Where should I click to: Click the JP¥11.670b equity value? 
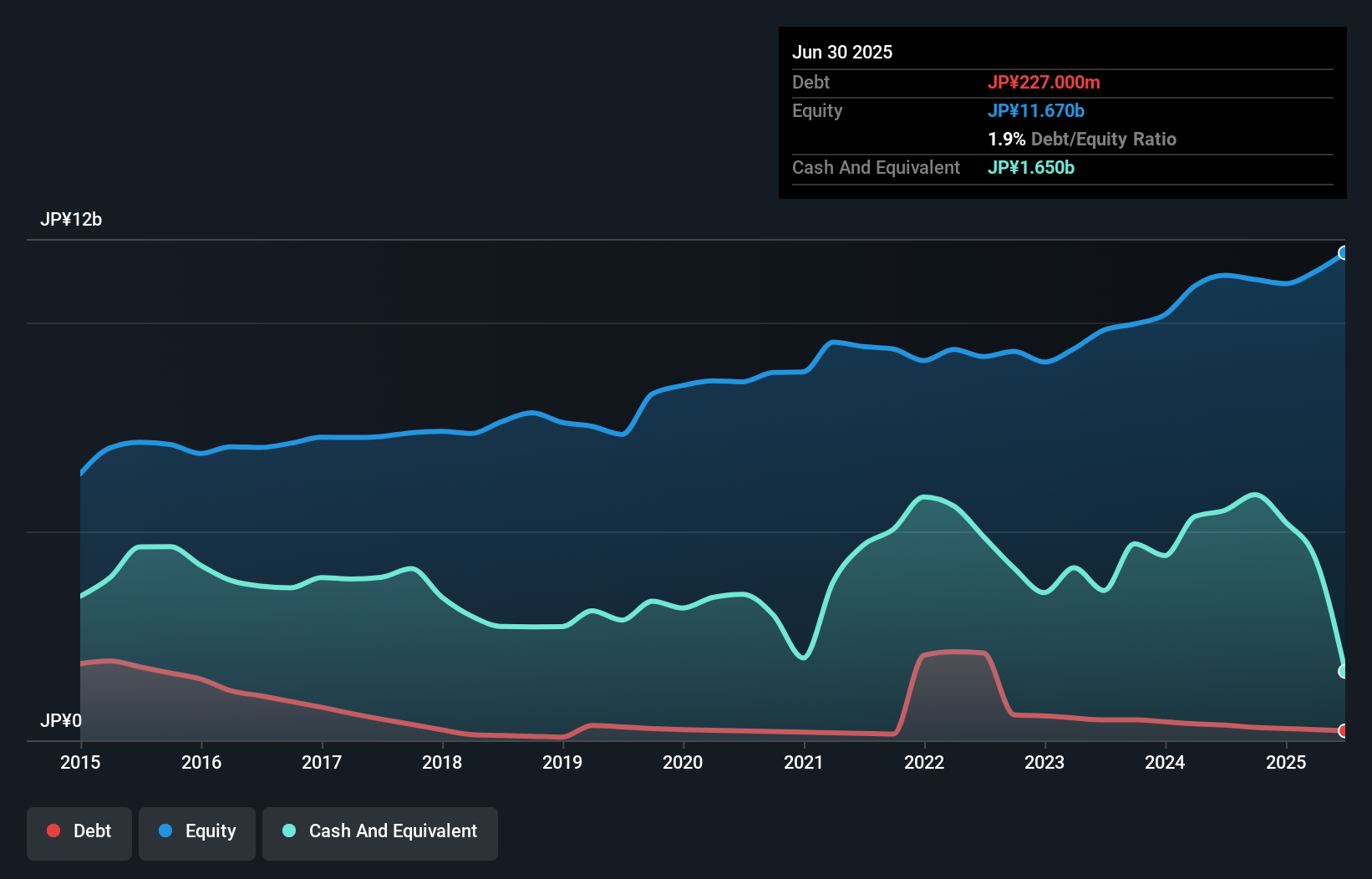point(1036,111)
